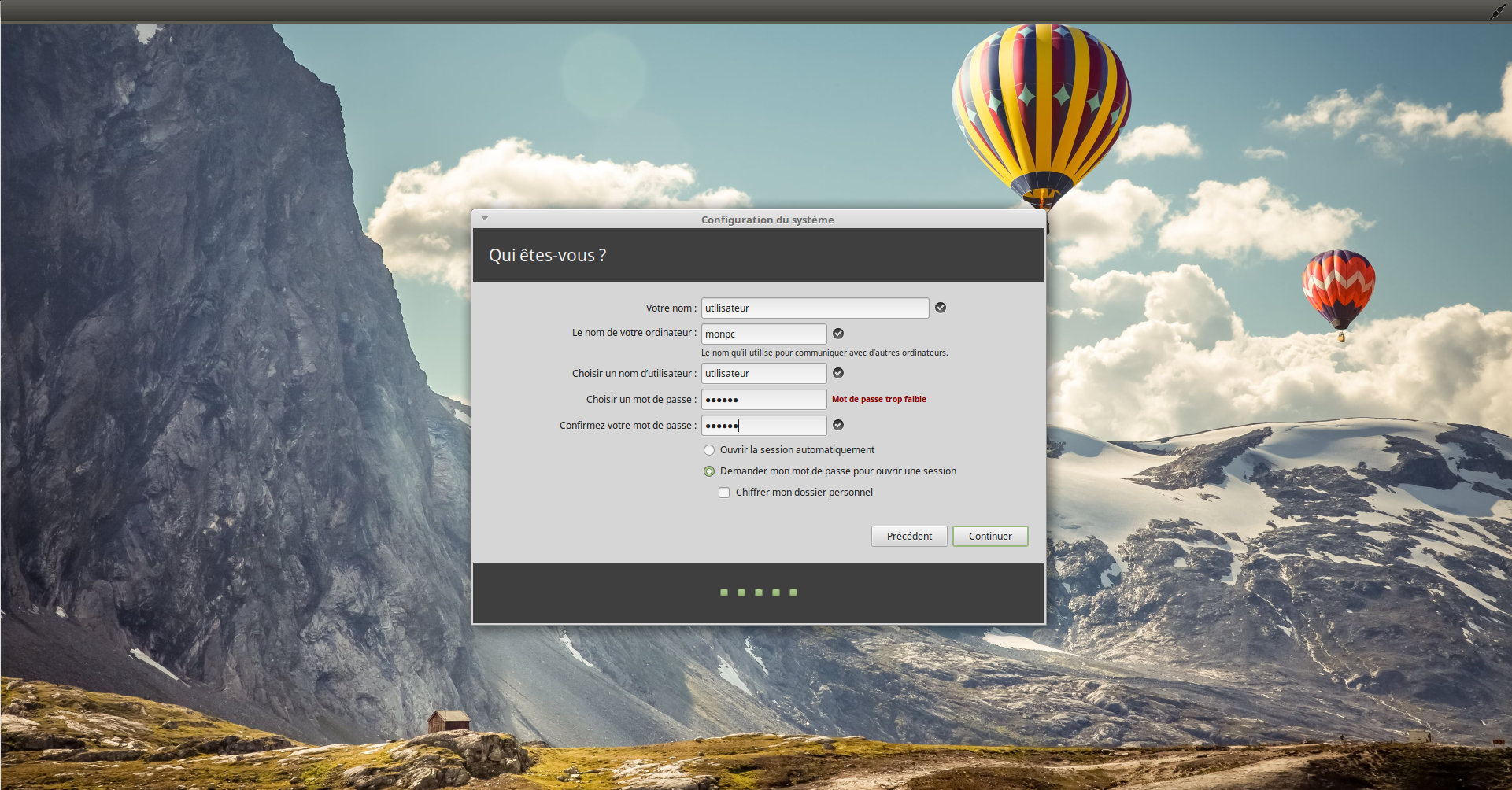The height and width of the screenshot is (790, 1512).
Task: Click the Mot de passe trop faible warning
Action: [878, 399]
